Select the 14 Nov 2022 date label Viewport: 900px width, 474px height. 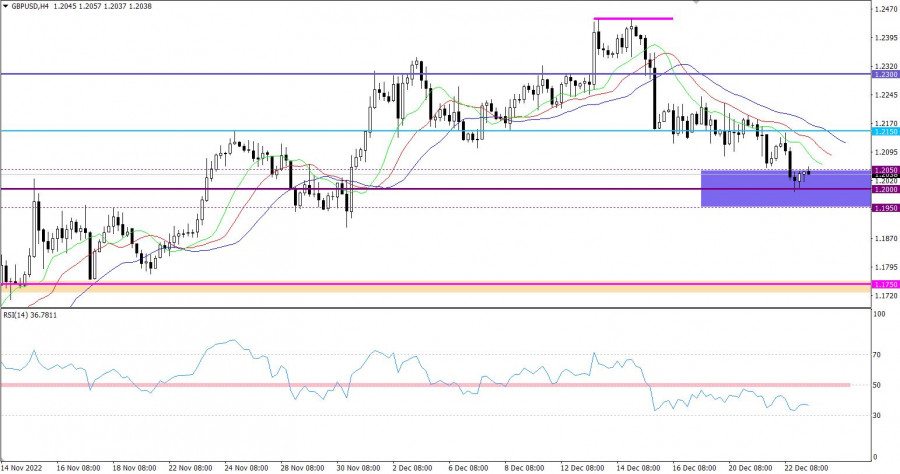tap(22, 466)
